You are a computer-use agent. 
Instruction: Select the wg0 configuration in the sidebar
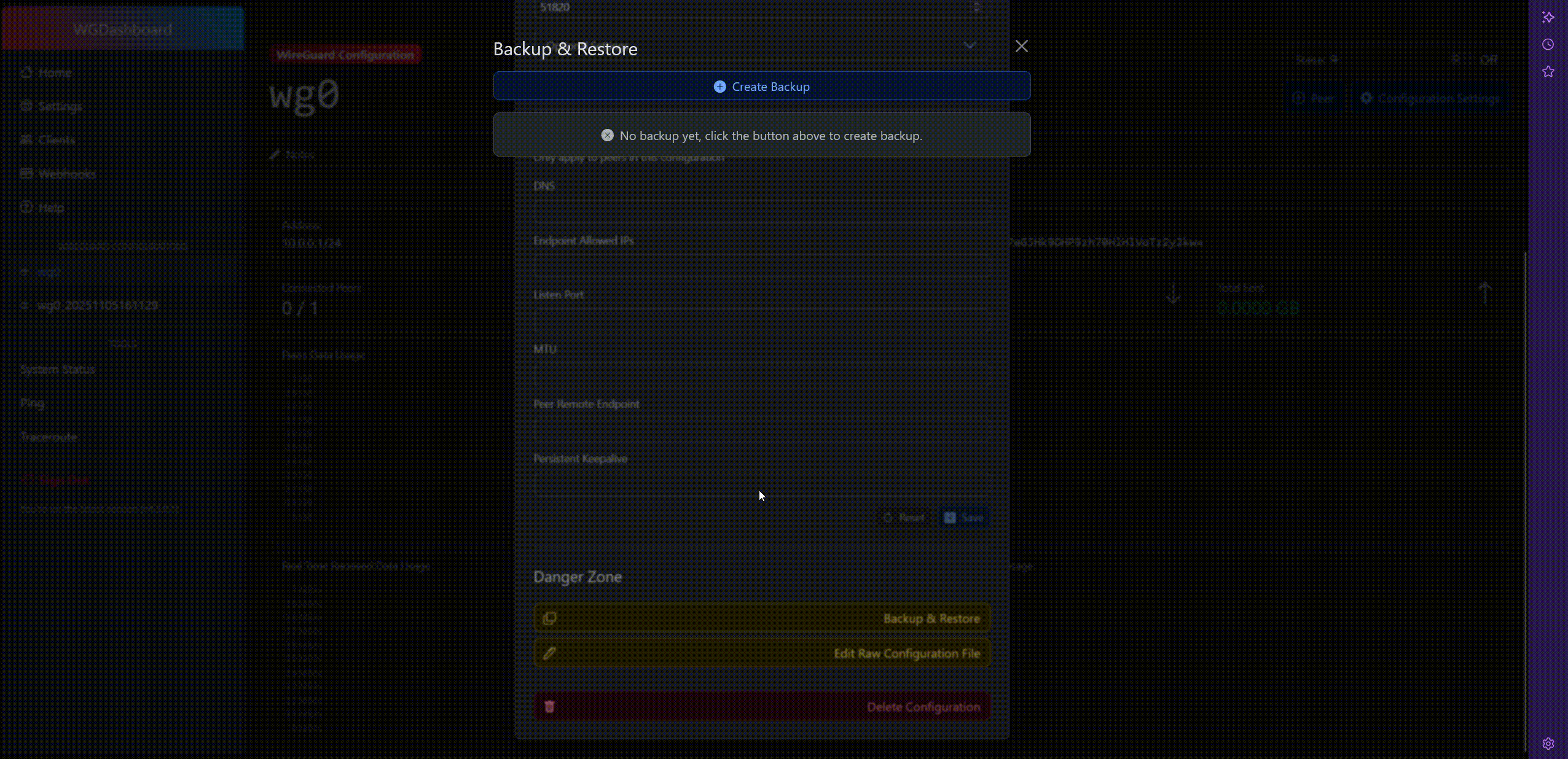tap(49, 271)
